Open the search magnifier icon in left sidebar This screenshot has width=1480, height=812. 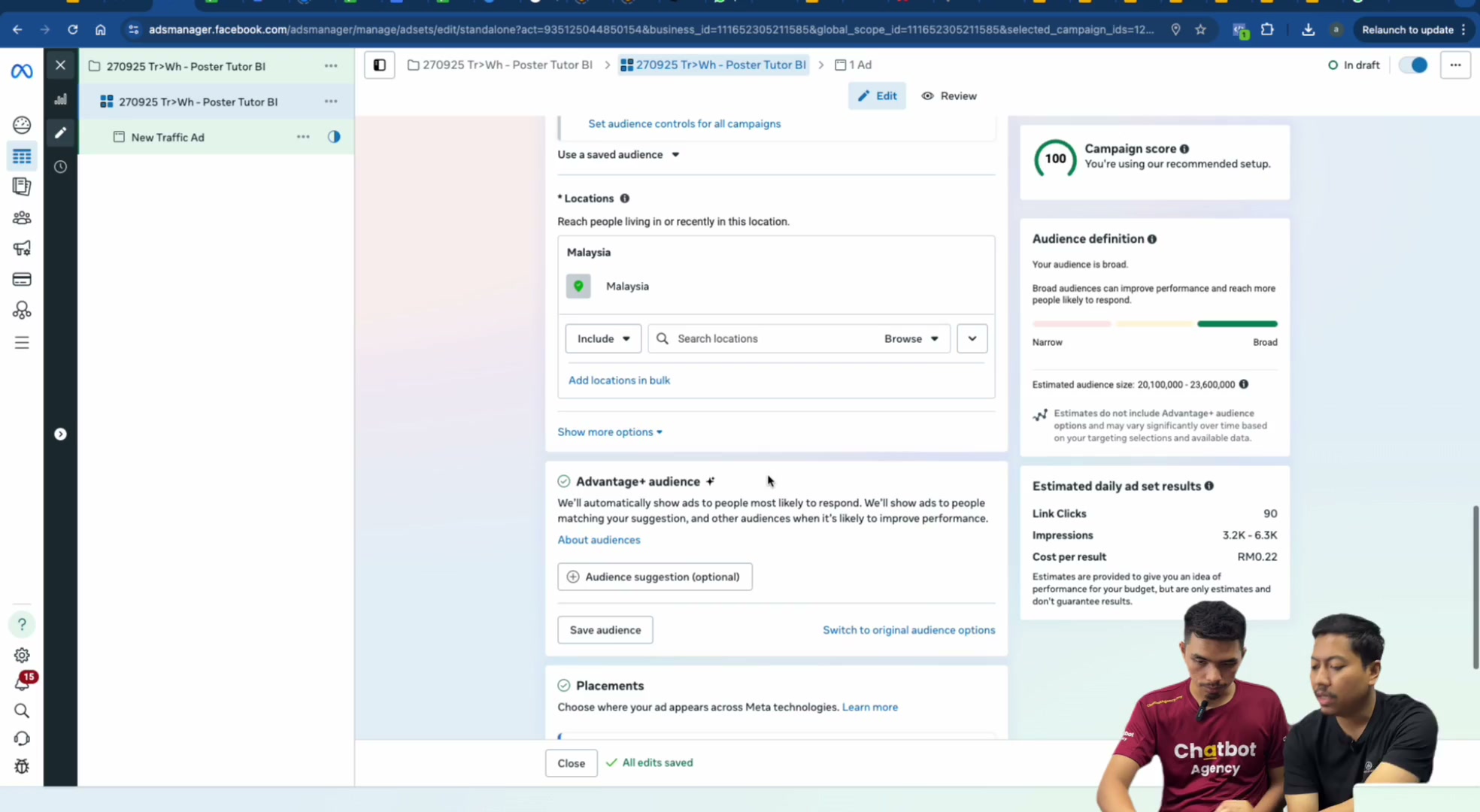[22, 711]
